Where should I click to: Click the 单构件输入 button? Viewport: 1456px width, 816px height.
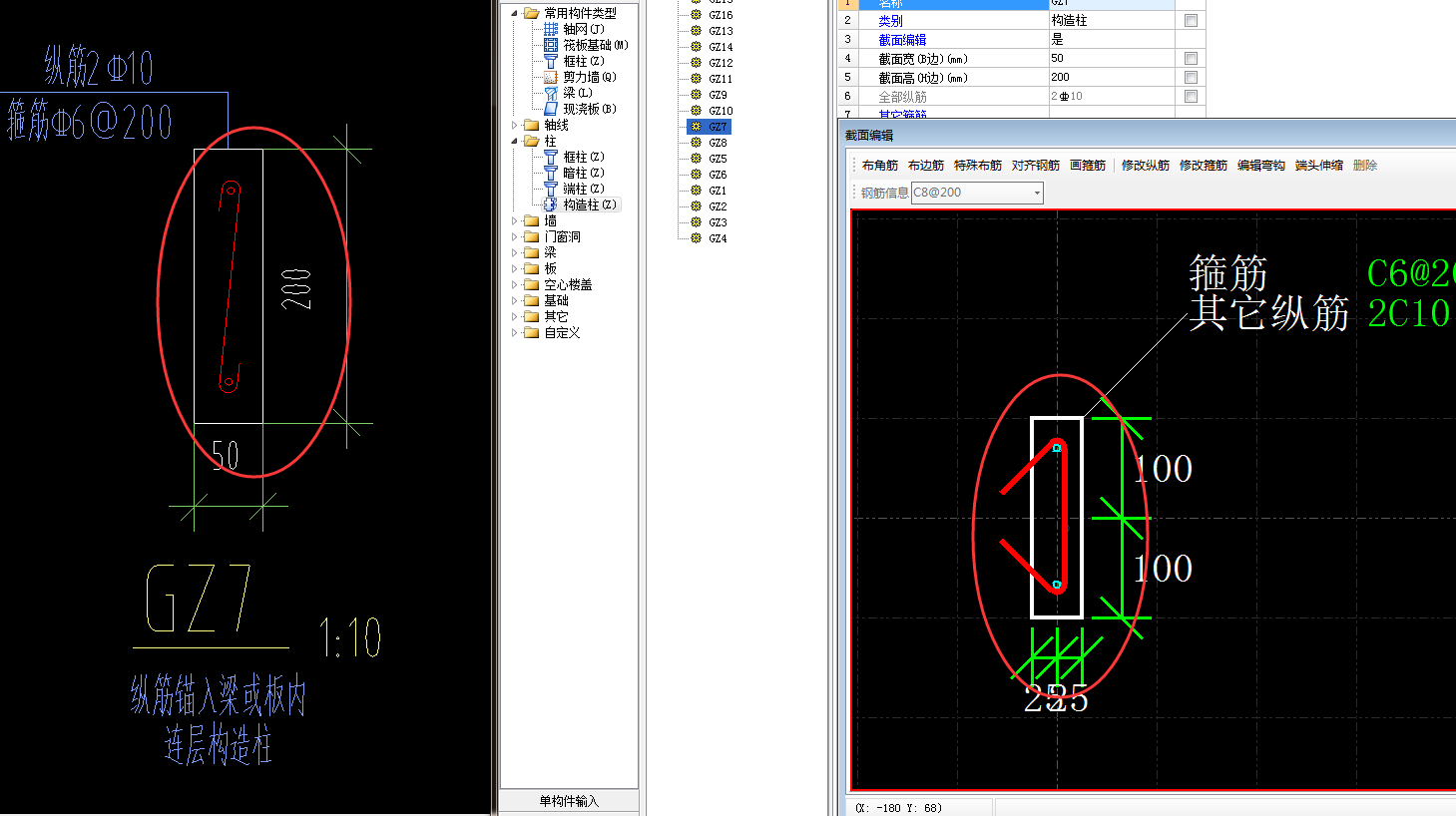coord(569,801)
